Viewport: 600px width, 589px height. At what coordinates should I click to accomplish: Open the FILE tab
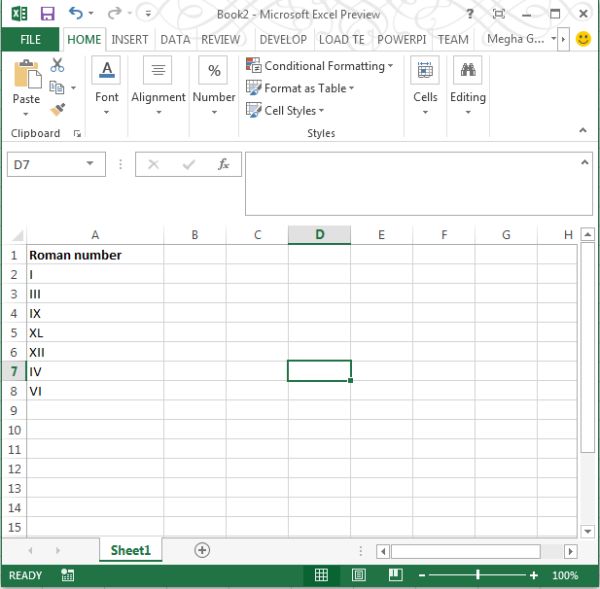[30, 39]
